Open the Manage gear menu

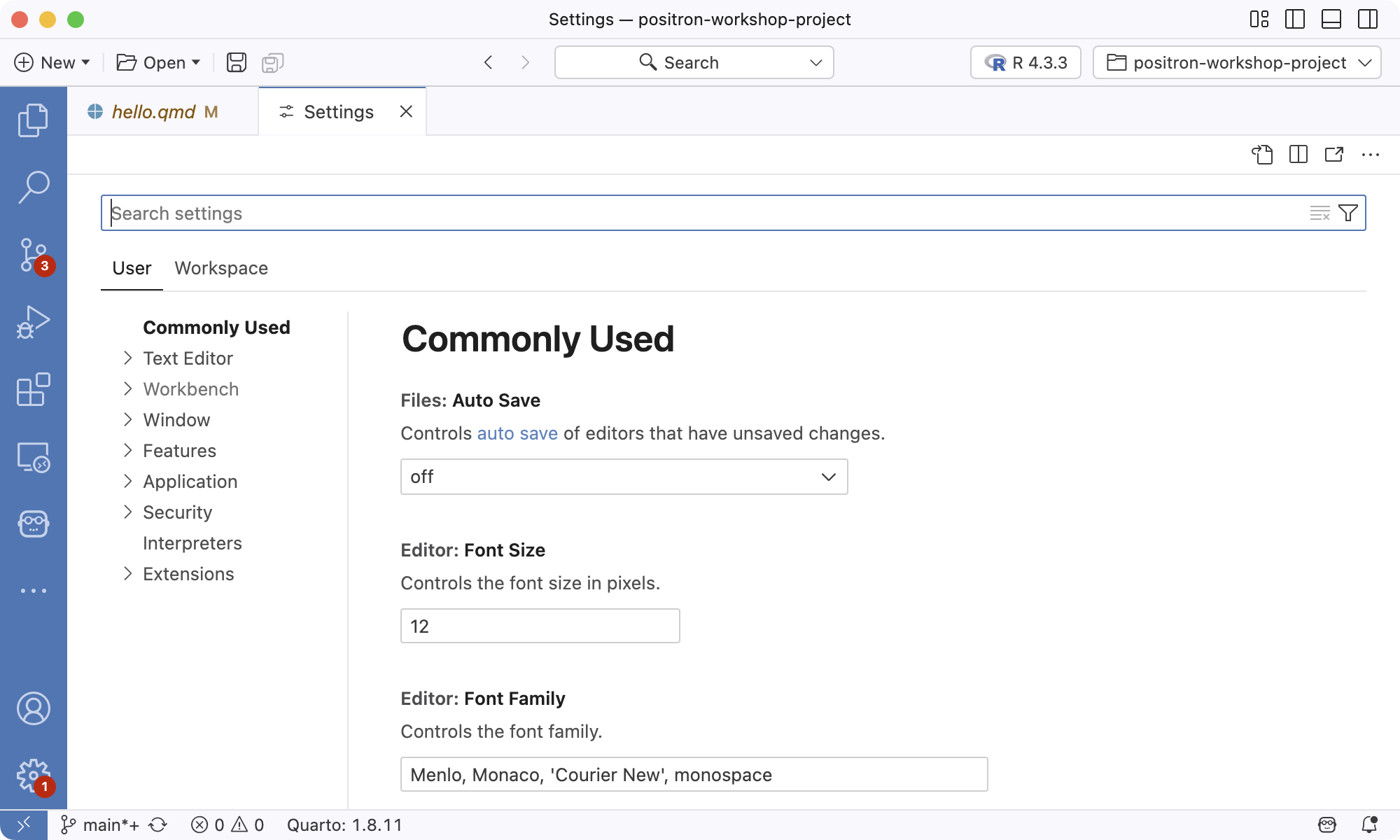tap(33, 776)
